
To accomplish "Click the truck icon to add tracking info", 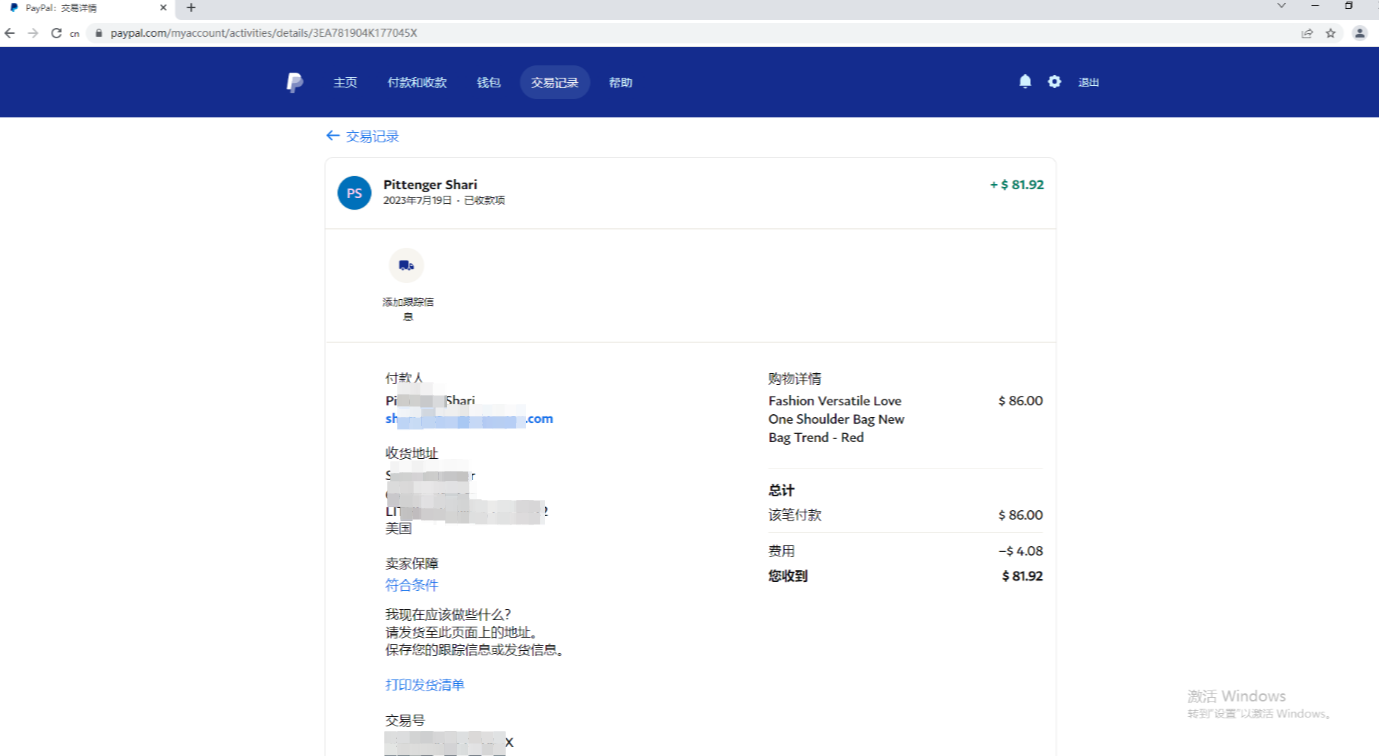I will 406,266.
